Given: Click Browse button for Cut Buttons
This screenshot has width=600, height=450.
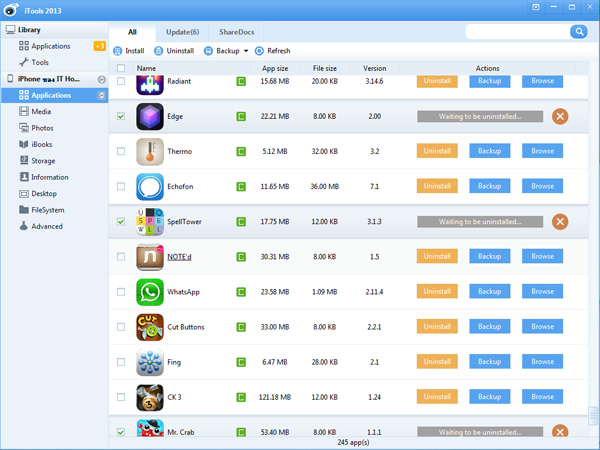Looking at the screenshot, I should [542, 326].
